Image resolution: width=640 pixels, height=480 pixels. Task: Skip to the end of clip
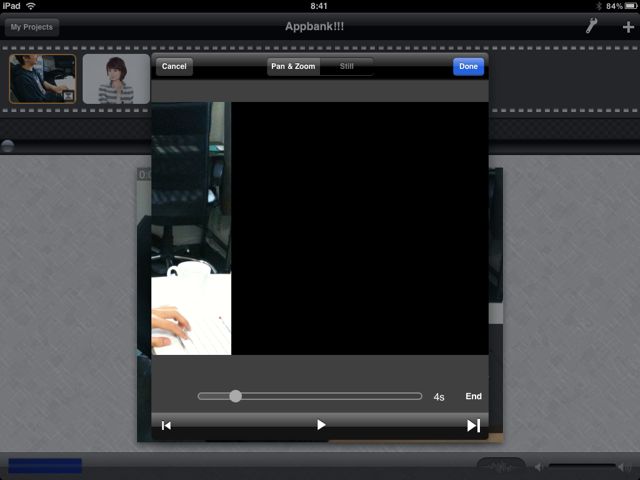click(473, 425)
